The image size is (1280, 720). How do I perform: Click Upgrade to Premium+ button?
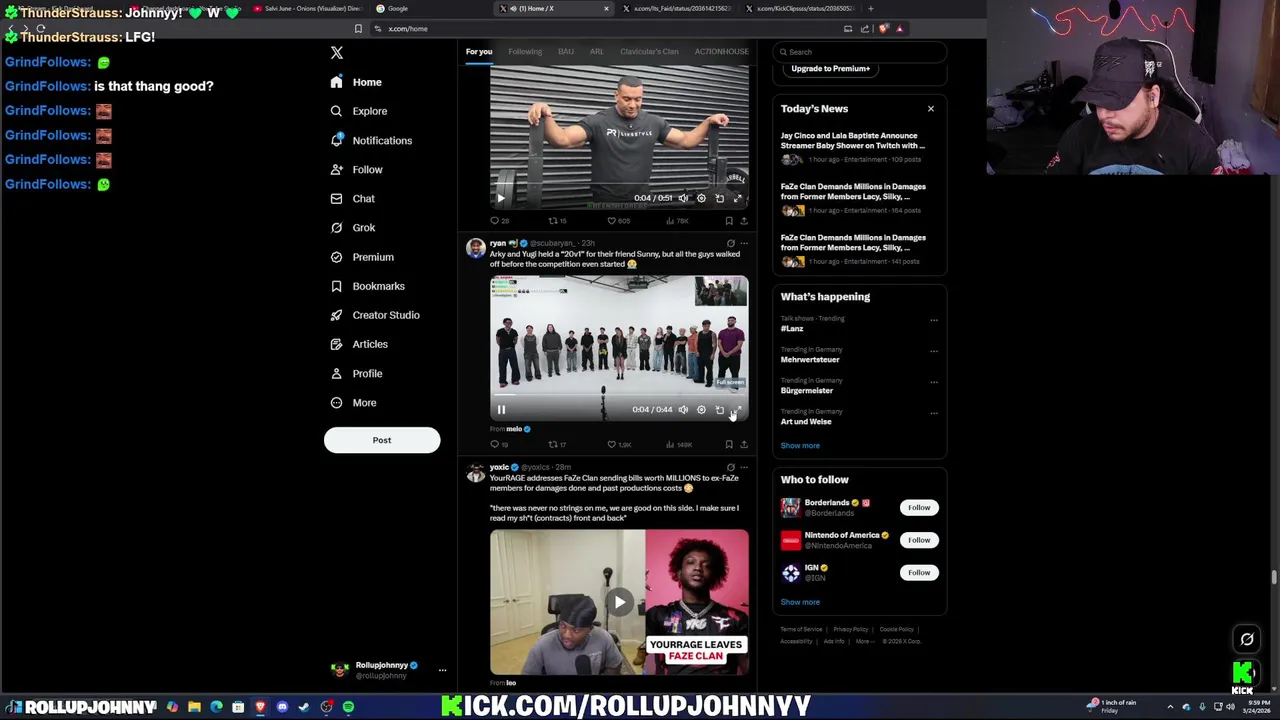click(830, 69)
